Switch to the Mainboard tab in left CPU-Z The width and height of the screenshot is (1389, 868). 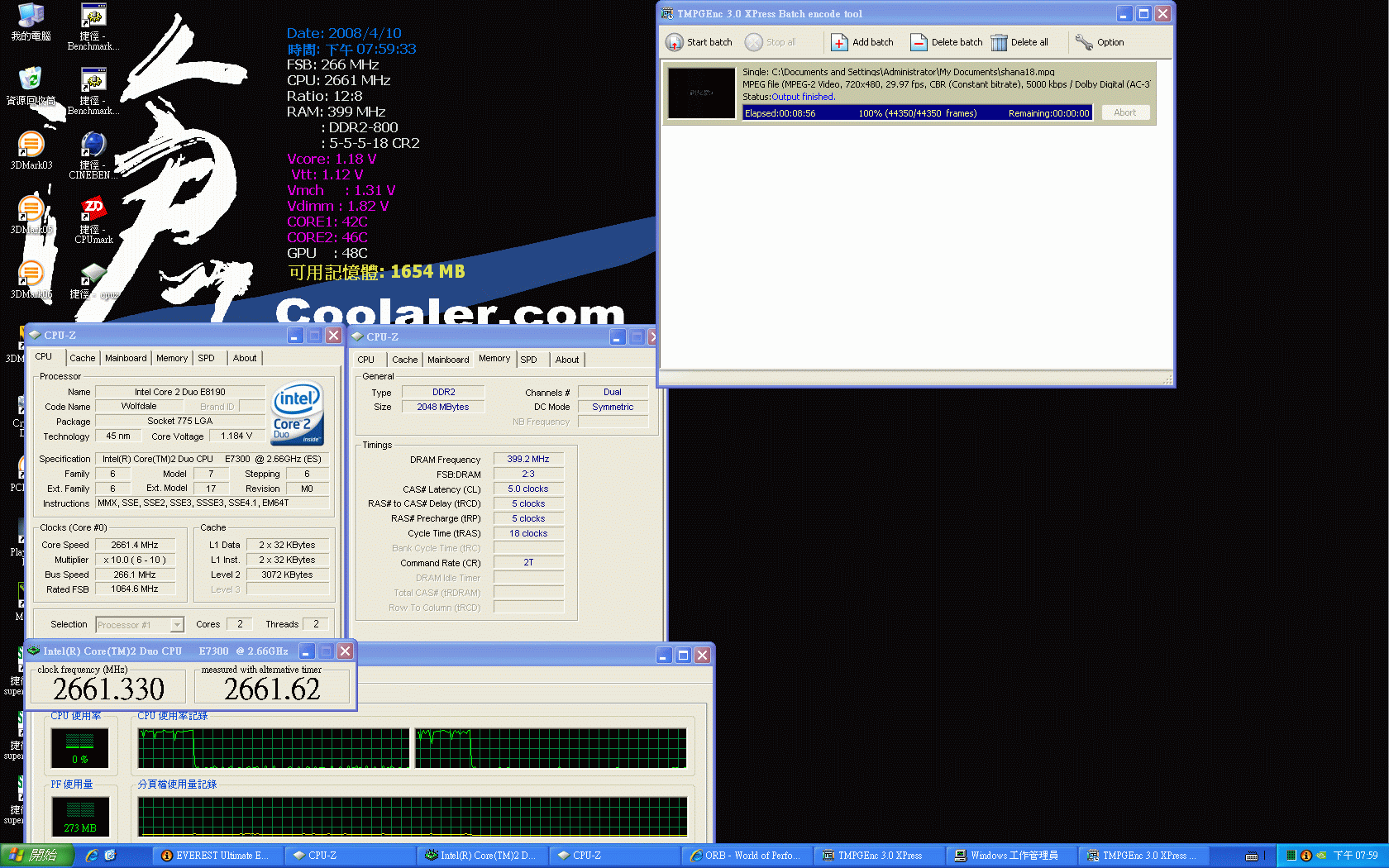tap(126, 358)
